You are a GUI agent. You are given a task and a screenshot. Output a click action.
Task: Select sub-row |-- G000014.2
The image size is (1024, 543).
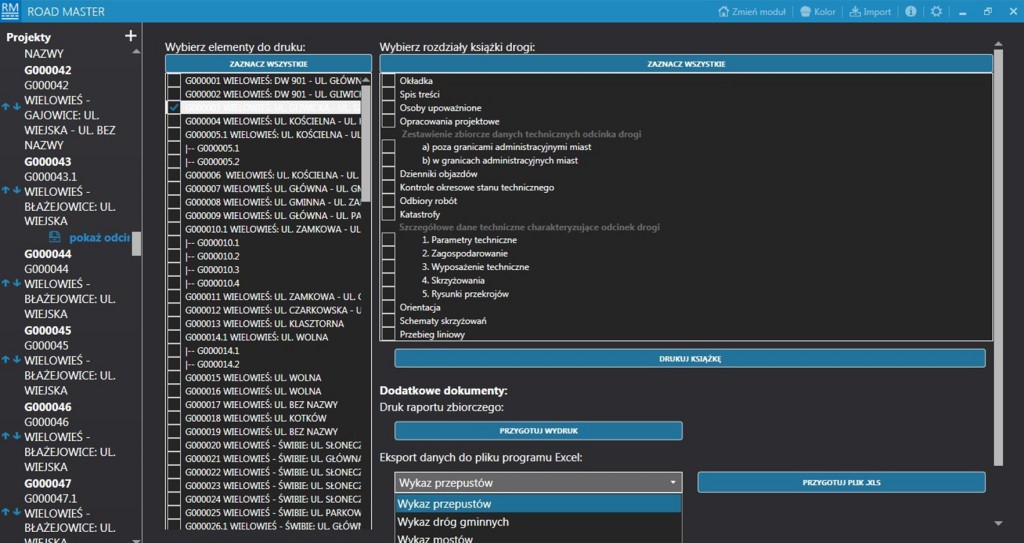tap(212, 364)
